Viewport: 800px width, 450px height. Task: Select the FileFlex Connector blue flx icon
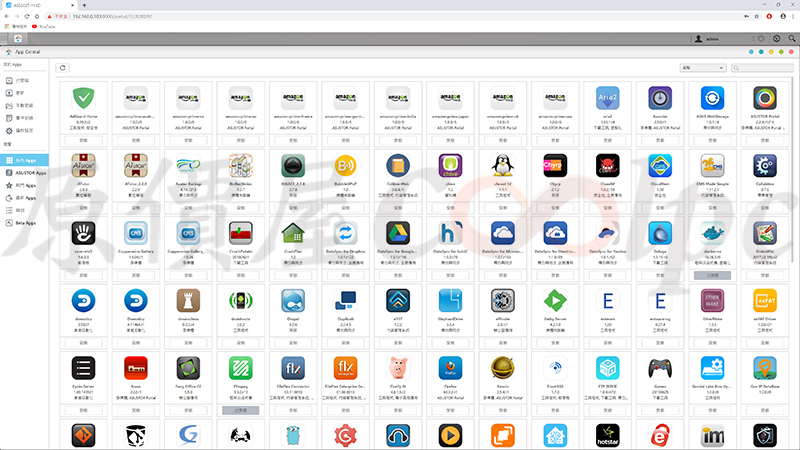click(x=293, y=368)
